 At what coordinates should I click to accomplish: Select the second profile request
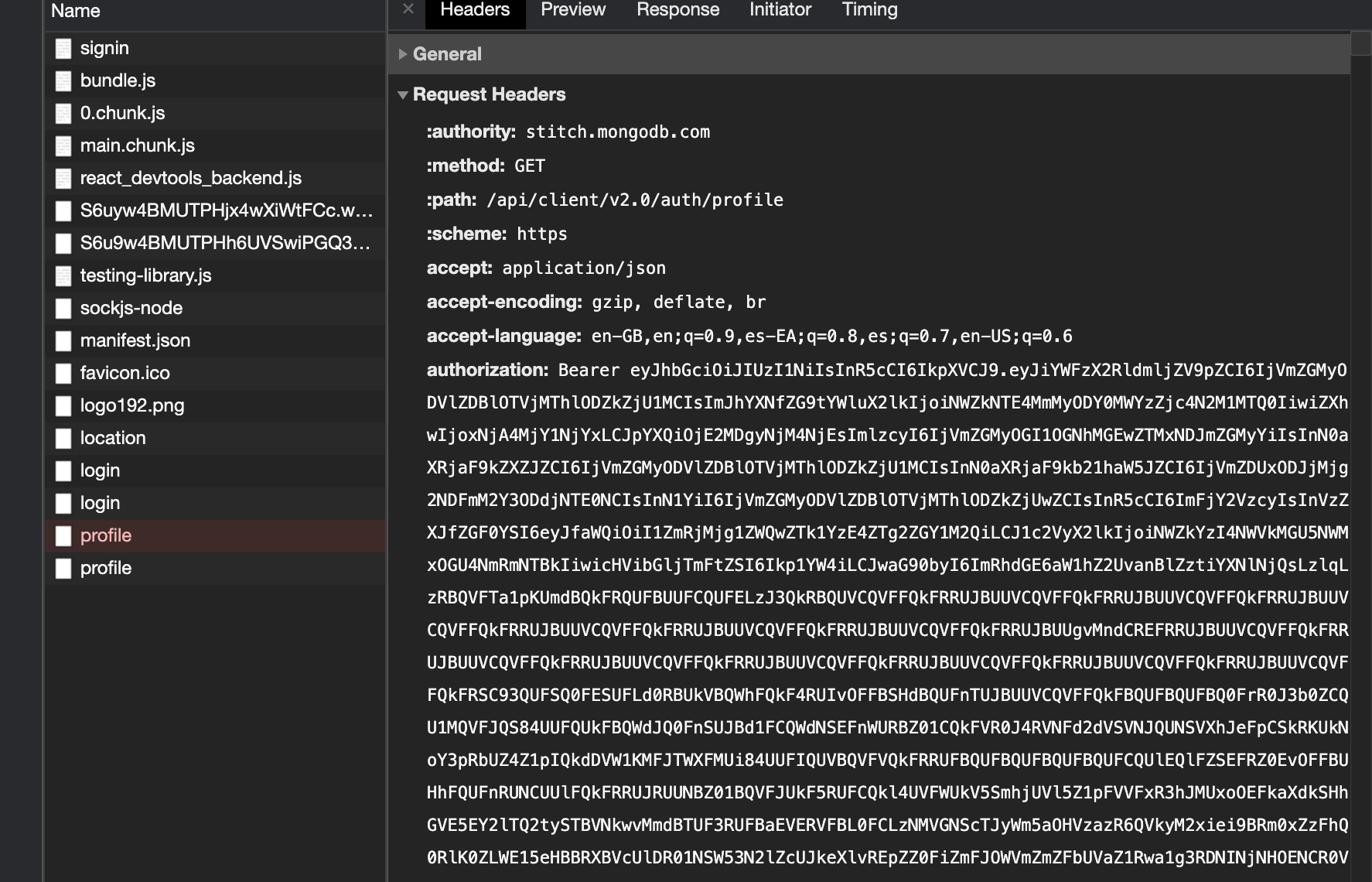(105, 568)
